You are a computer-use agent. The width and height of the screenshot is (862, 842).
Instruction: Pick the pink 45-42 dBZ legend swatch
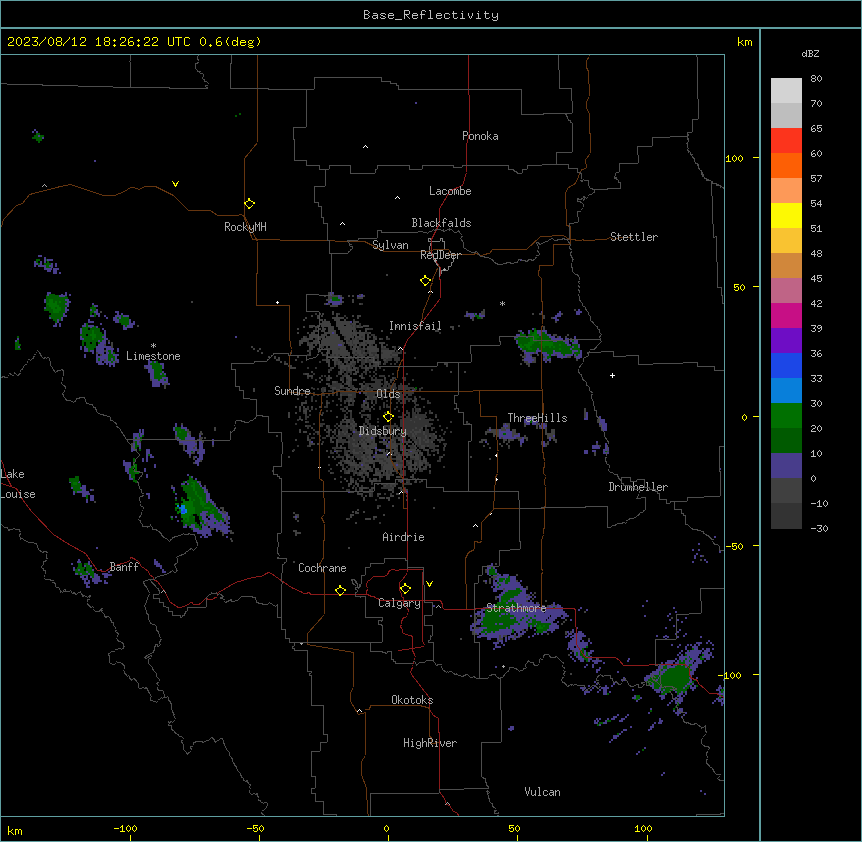[786, 291]
